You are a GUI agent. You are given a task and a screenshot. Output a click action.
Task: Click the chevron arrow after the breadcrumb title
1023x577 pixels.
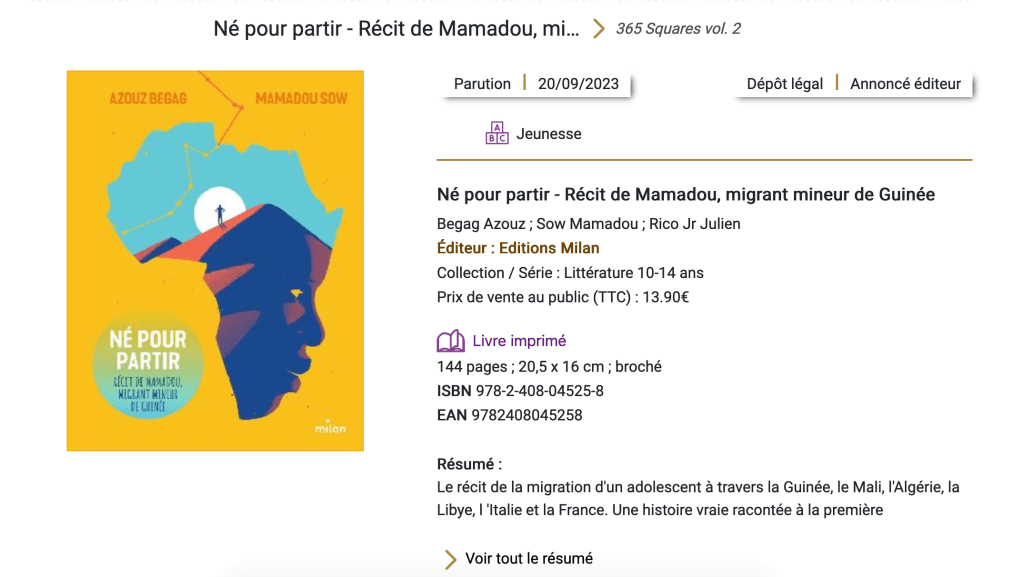point(598,29)
